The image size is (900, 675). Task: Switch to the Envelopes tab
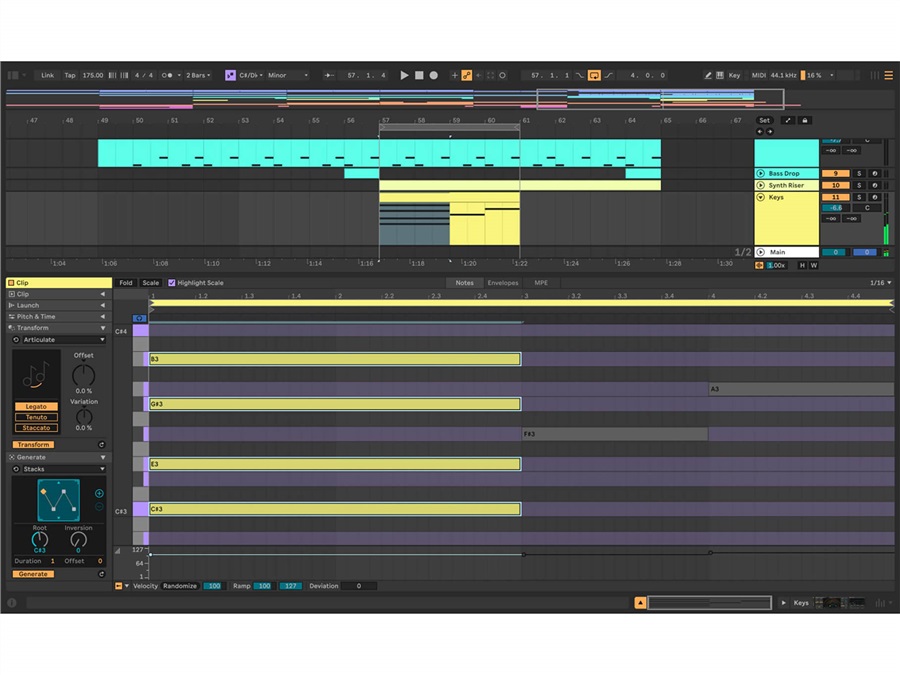503,283
